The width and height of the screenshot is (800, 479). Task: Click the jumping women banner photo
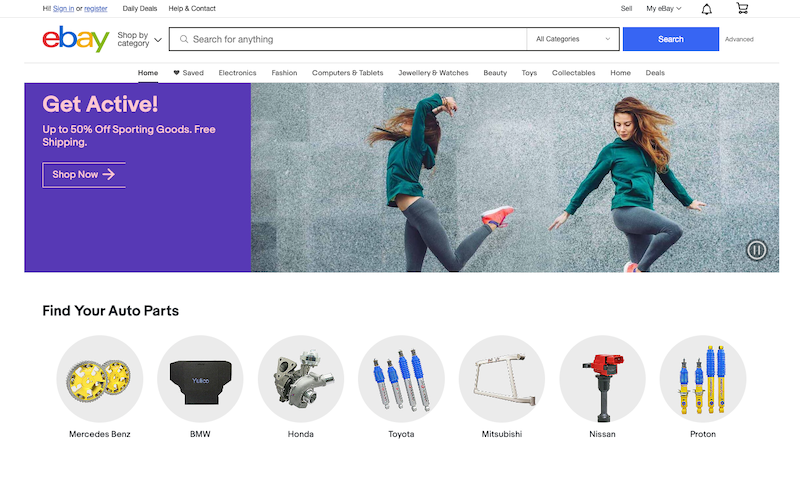515,178
